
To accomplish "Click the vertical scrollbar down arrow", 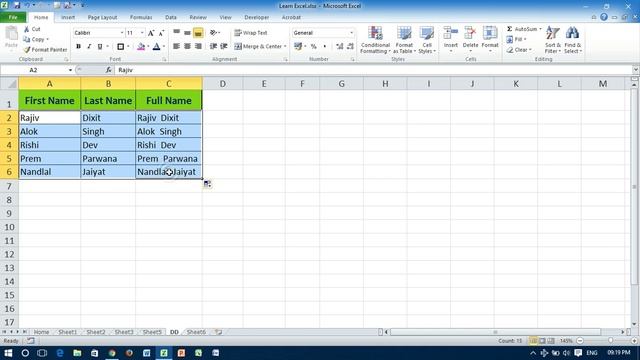I will 634,324.
